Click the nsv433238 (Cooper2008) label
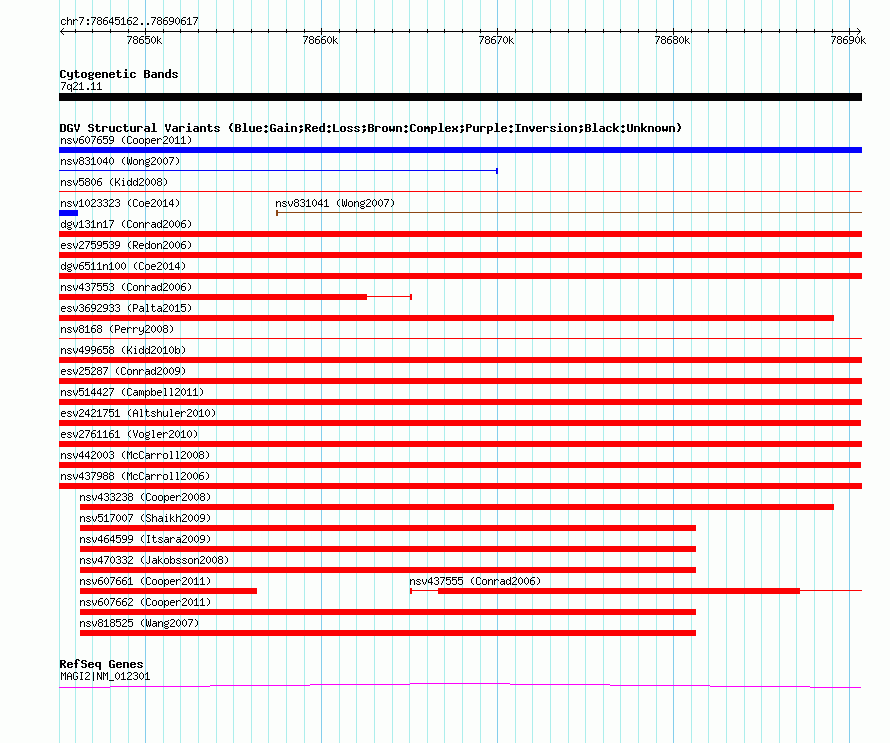The width and height of the screenshot is (890, 743). (145, 497)
